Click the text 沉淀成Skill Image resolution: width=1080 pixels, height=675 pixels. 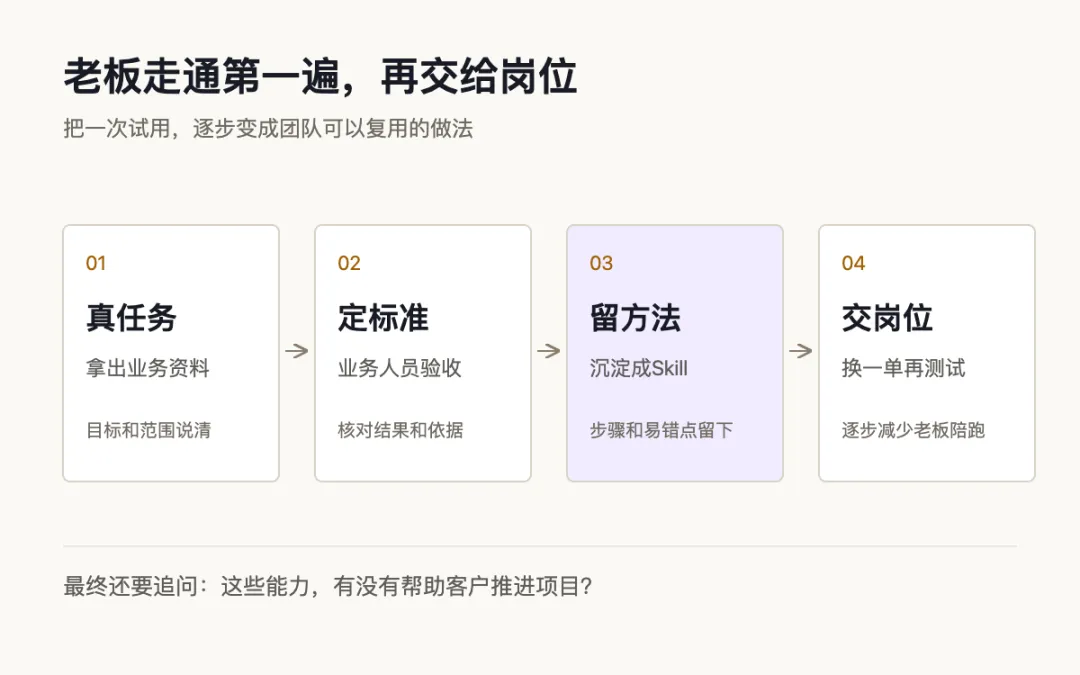click(x=638, y=368)
